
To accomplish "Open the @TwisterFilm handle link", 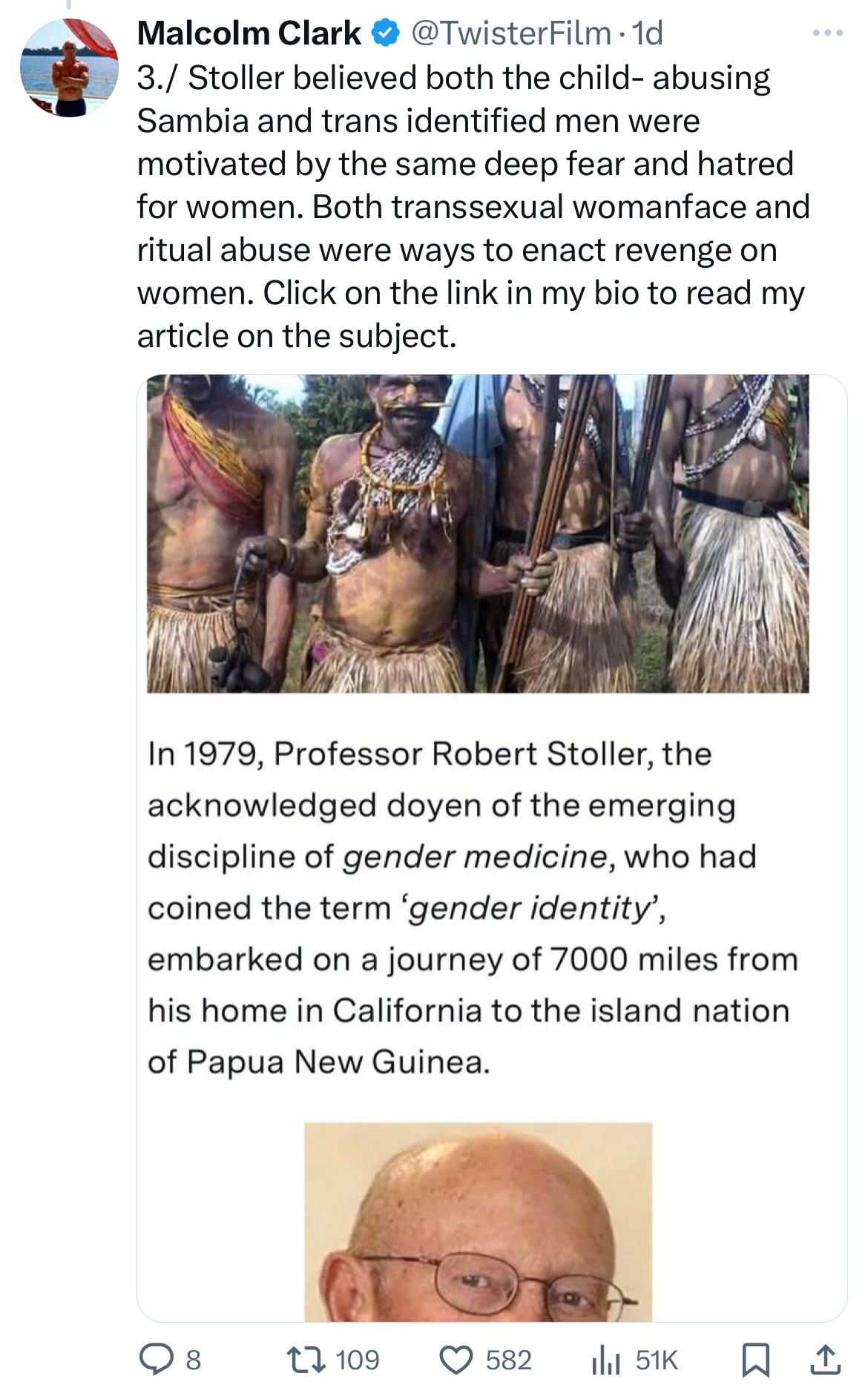I will (511, 33).
